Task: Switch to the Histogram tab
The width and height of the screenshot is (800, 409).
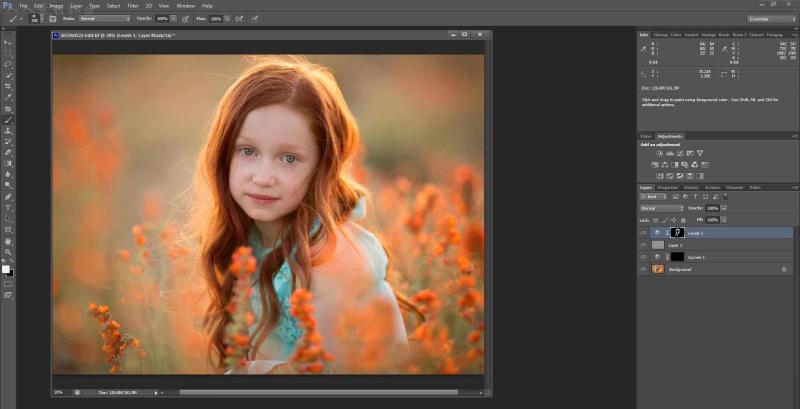Action: [661, 35]
